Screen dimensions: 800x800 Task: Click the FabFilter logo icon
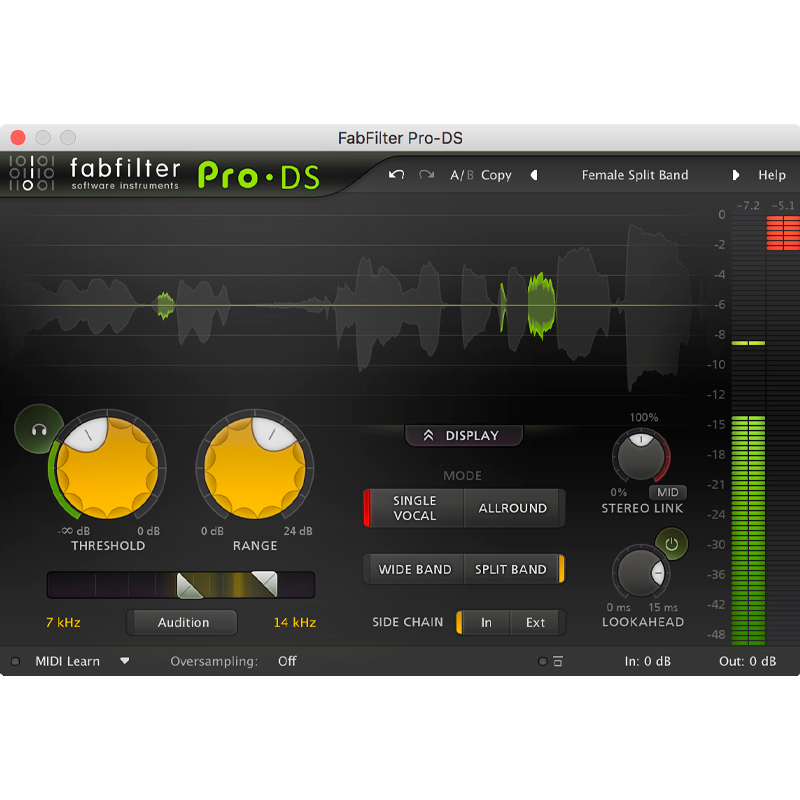point(31,174)
